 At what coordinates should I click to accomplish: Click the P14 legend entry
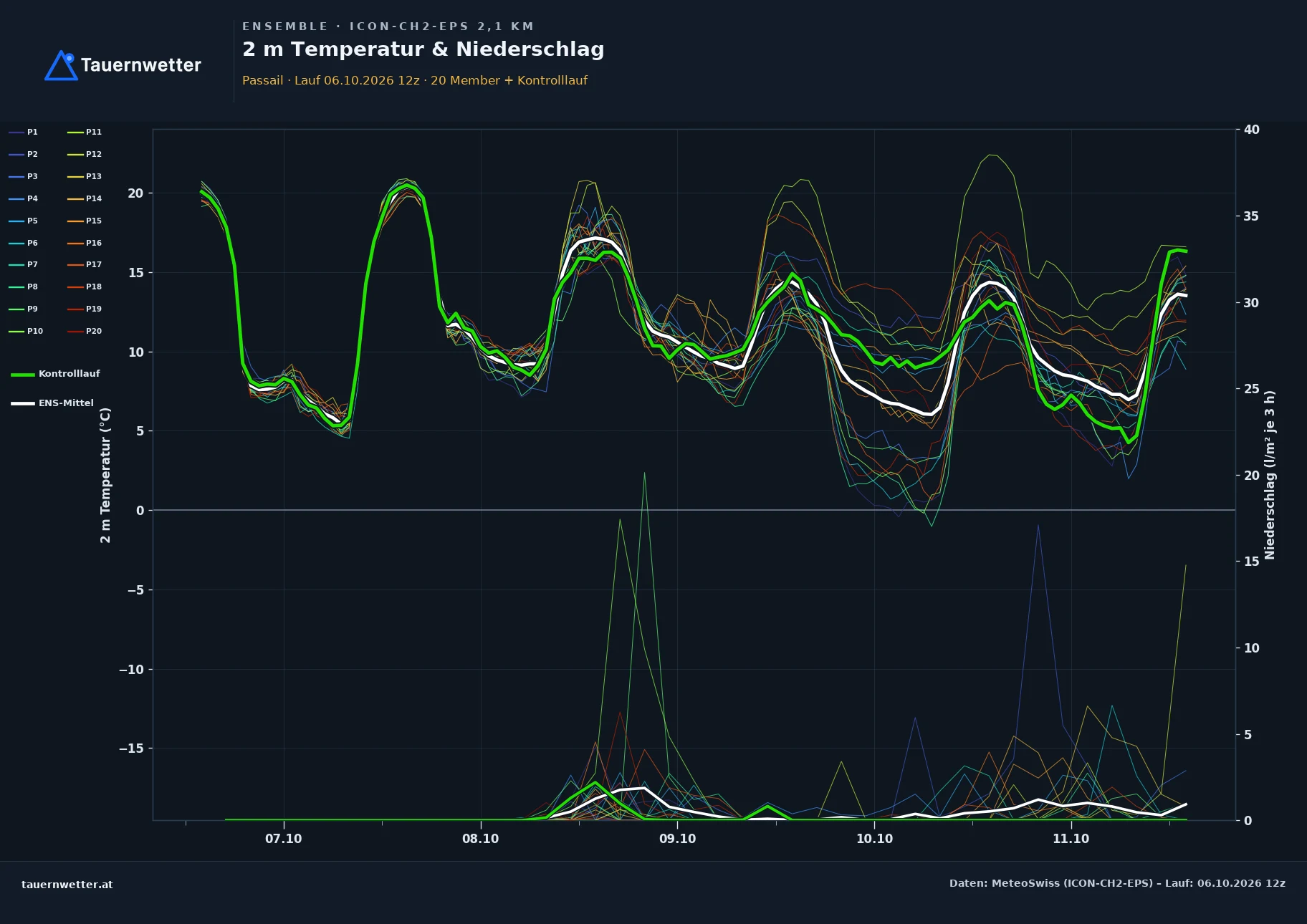(x=85, y=198)
